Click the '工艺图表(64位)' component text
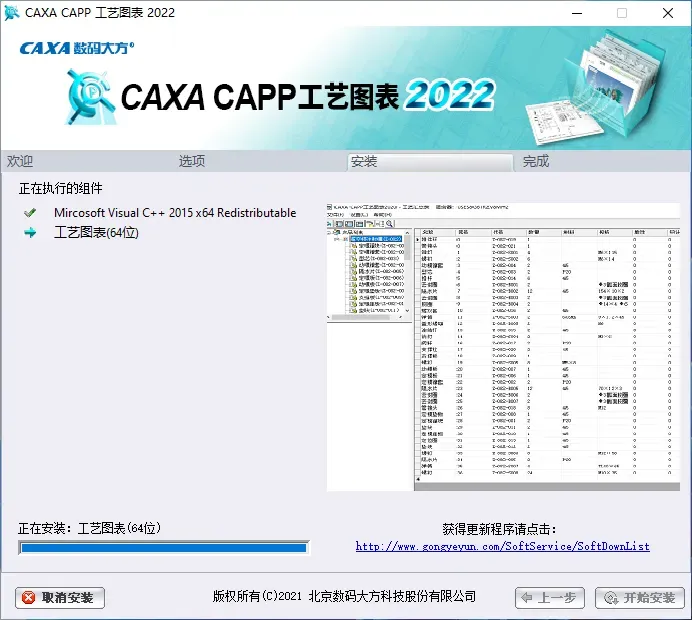 tap(96, 233)
